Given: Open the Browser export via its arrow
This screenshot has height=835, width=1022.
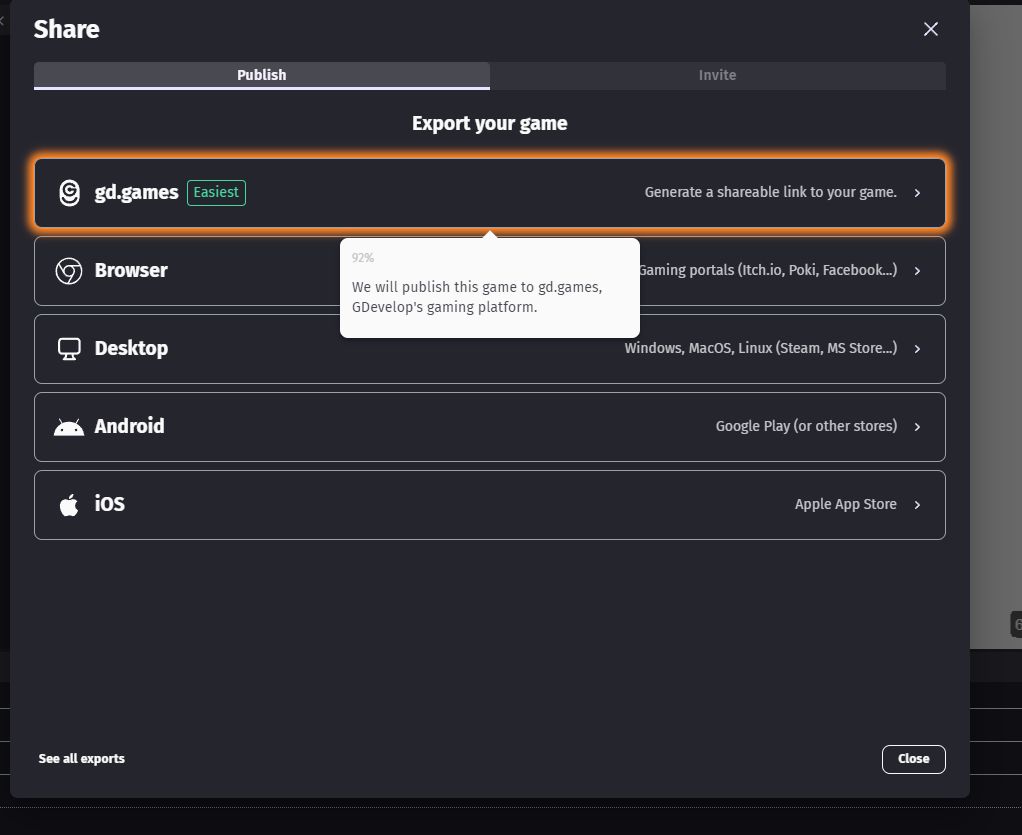Looking at the screenshot, I should click(x=917, y=271).
